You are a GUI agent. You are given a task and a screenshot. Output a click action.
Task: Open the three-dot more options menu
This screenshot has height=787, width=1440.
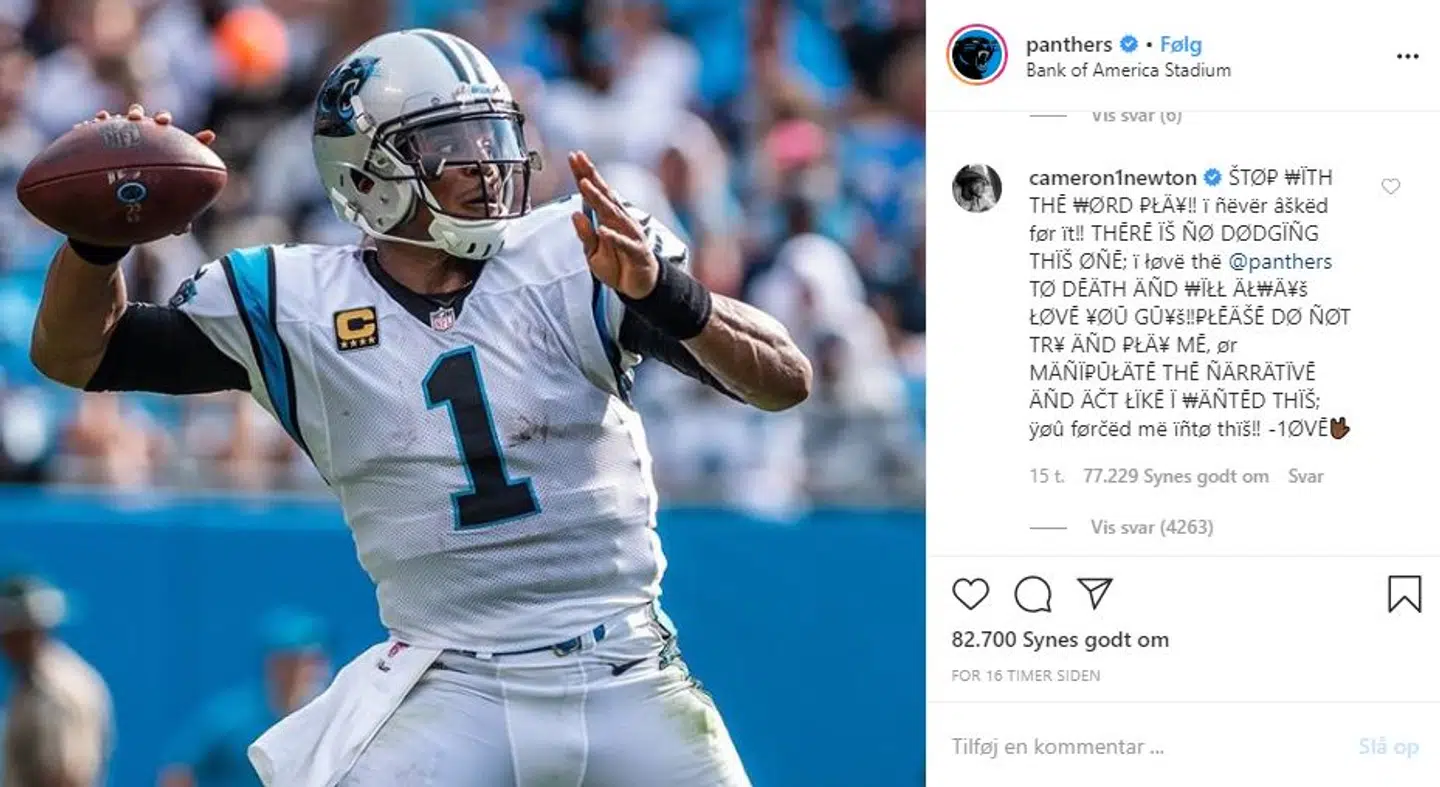(x=1407, y=57)
